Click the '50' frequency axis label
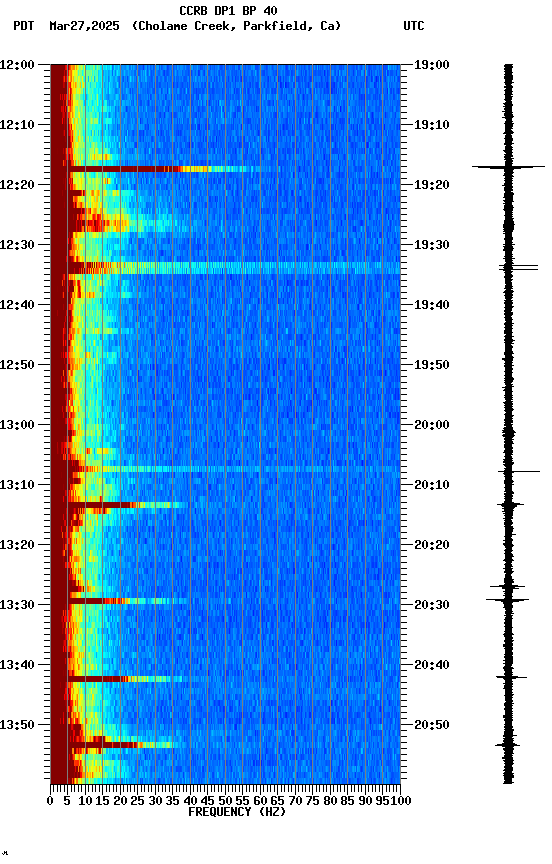The height and width of the screenshot is (864, 552). (225, 801)
